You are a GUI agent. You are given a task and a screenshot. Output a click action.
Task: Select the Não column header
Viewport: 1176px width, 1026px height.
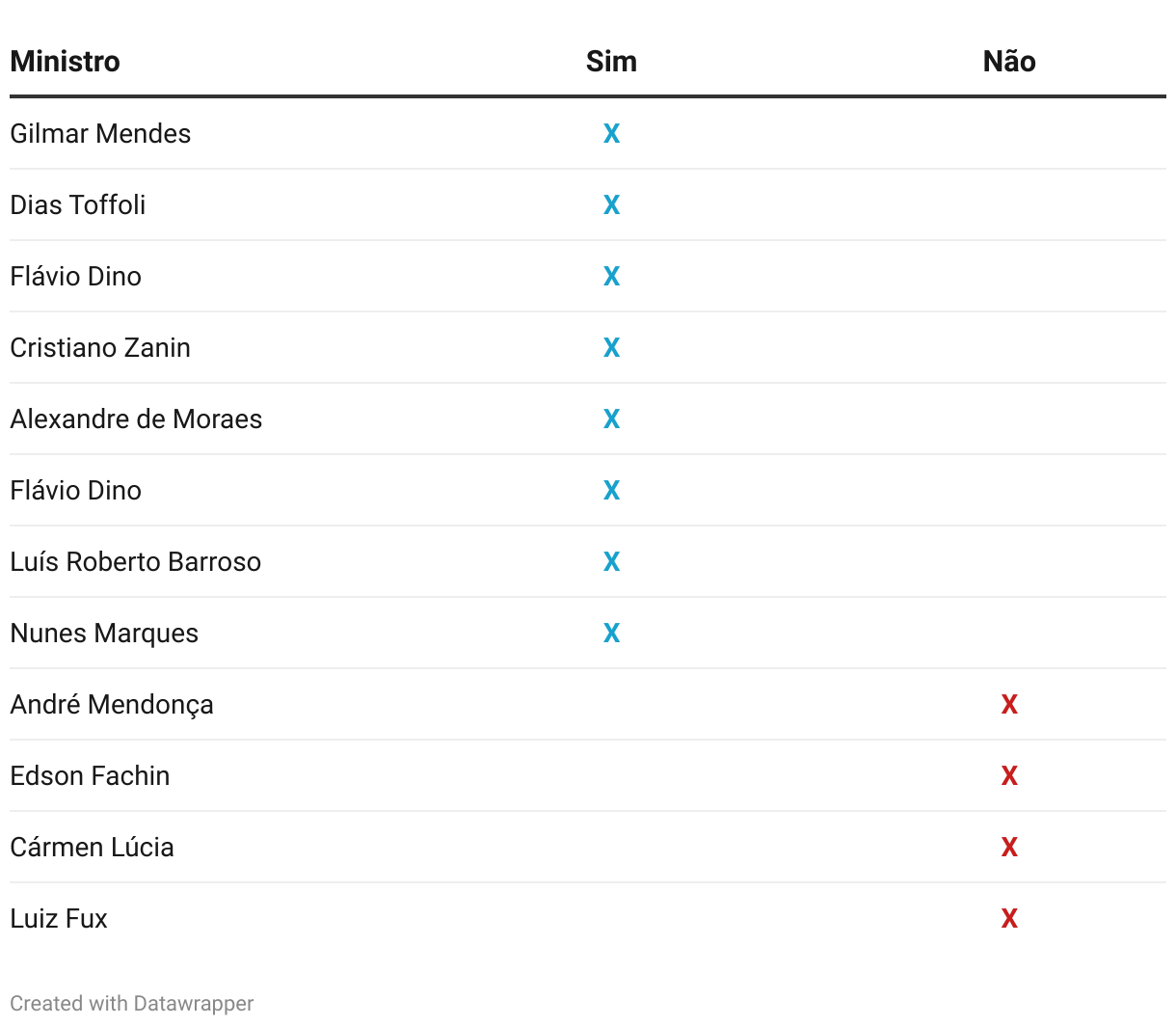click(x=1009, y=62)
